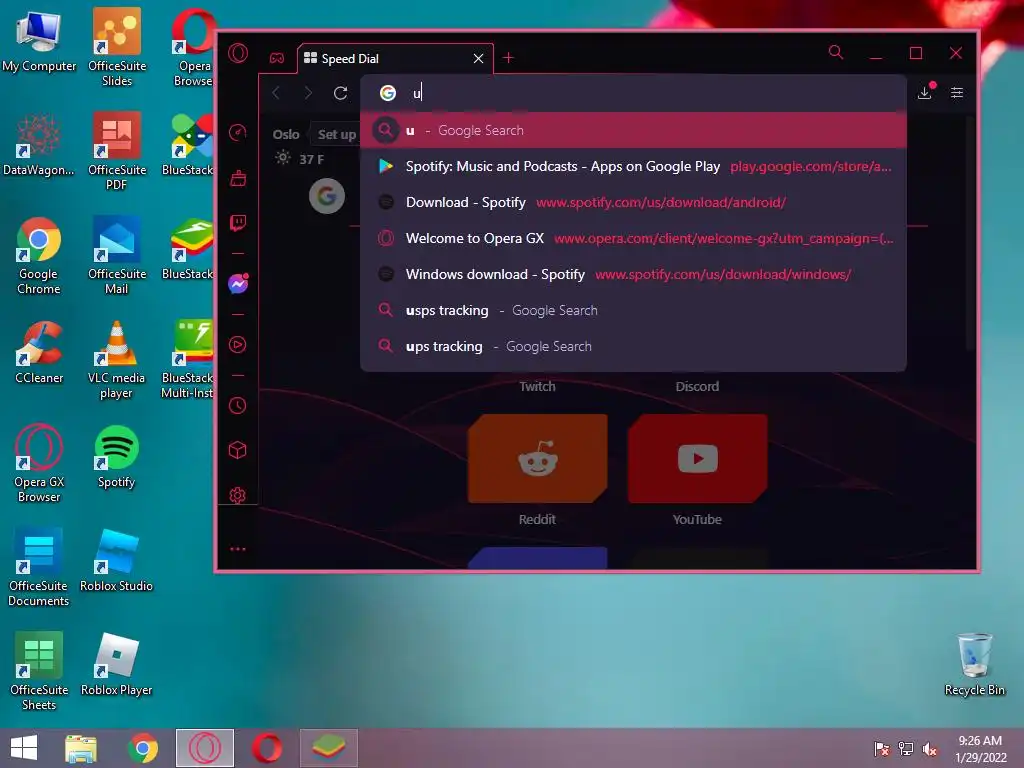Open VLC media player desktop shortcut

117,360
